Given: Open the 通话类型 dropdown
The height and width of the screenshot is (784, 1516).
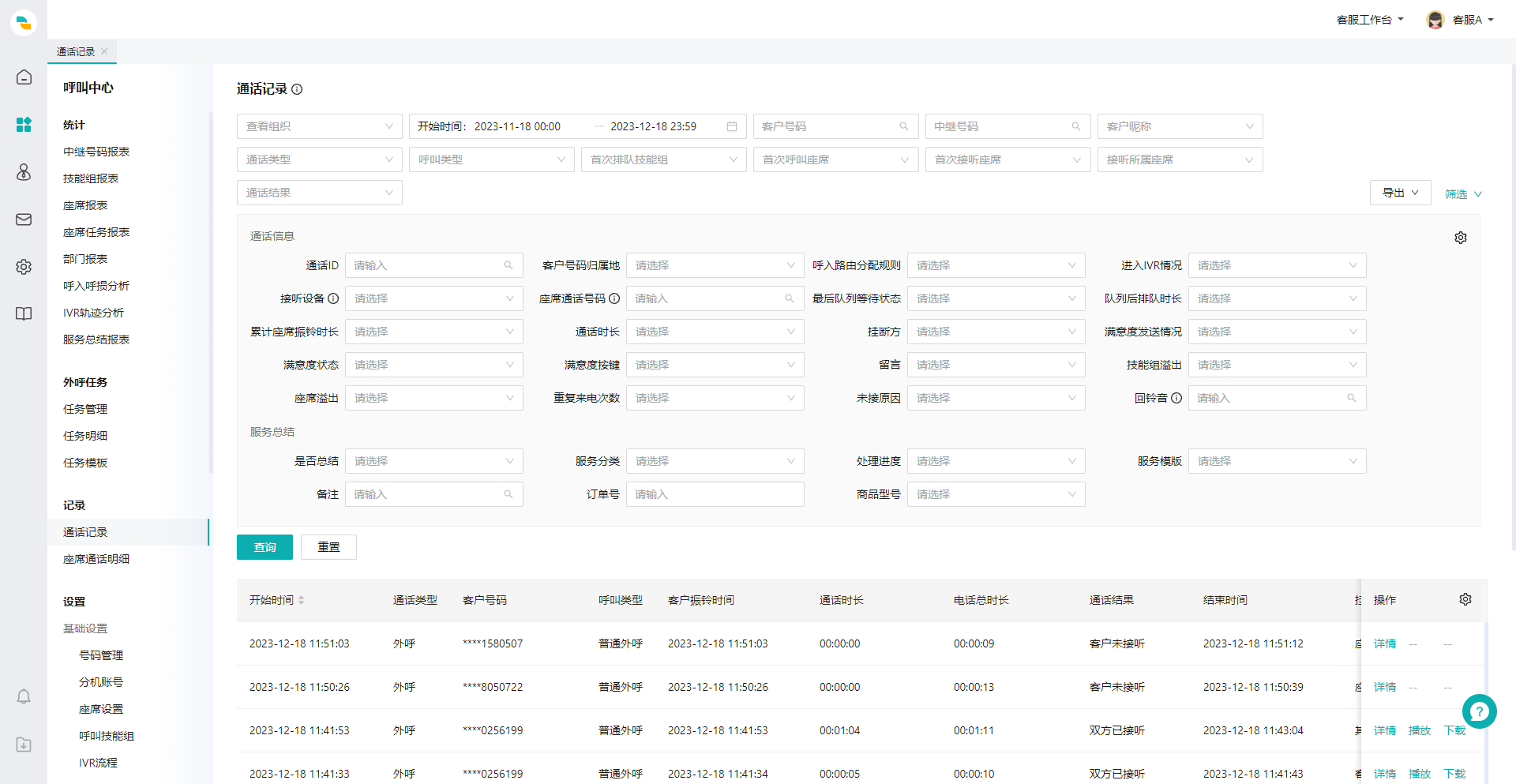Looking at the screenshot, I should coord(320,159).
